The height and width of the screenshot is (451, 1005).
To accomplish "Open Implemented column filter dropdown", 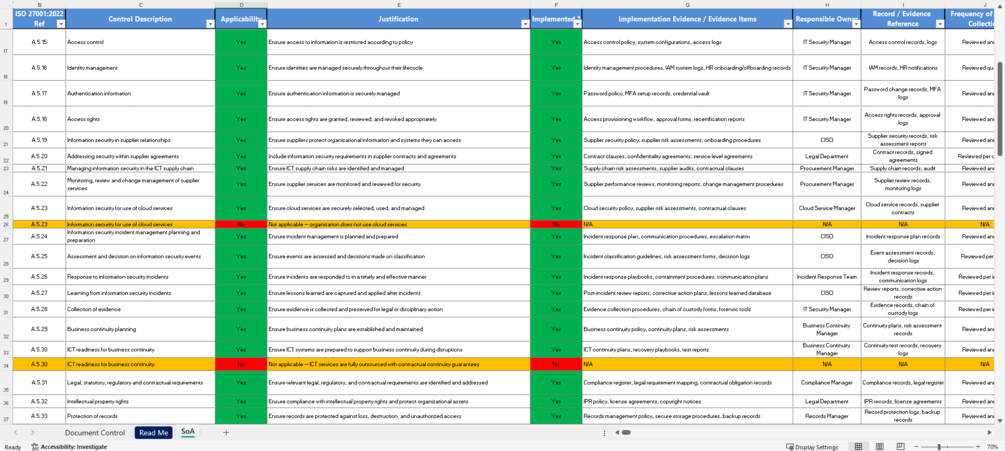I will pyautogui.click(x=577, y=24).
